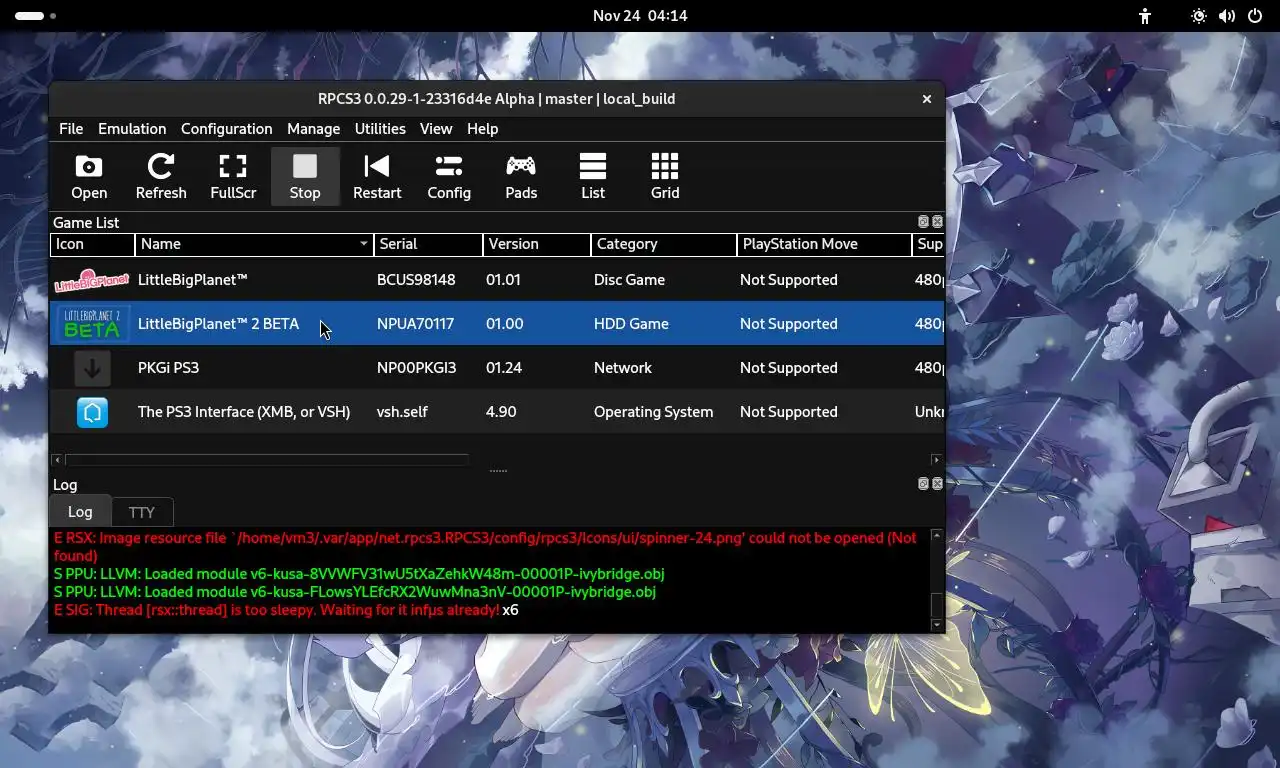The image size is (1280, 768).
Task: Open the Manage menu
Action: [x=313, y=129]
